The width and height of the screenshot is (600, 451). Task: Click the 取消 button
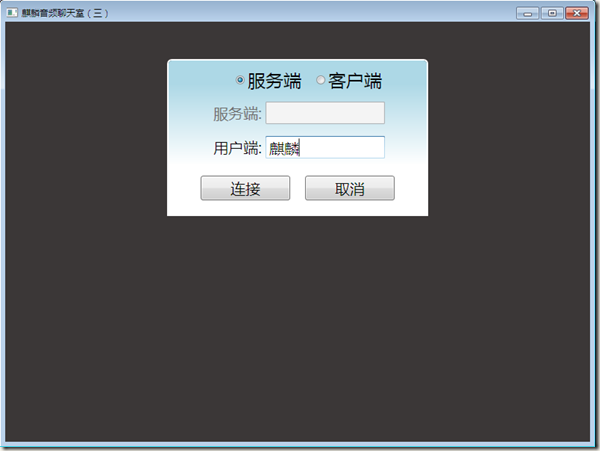(x=350, y=188)
